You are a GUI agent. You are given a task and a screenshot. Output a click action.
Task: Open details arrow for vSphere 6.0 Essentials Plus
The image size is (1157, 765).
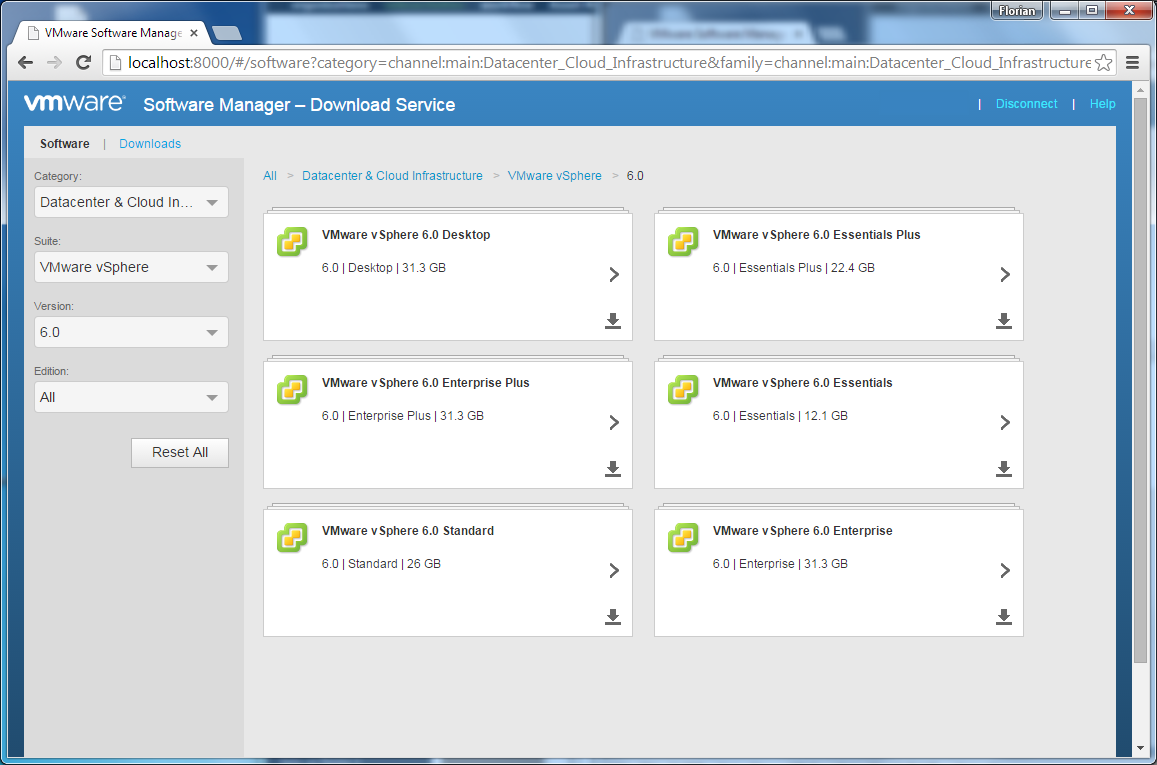(1005, 274)
